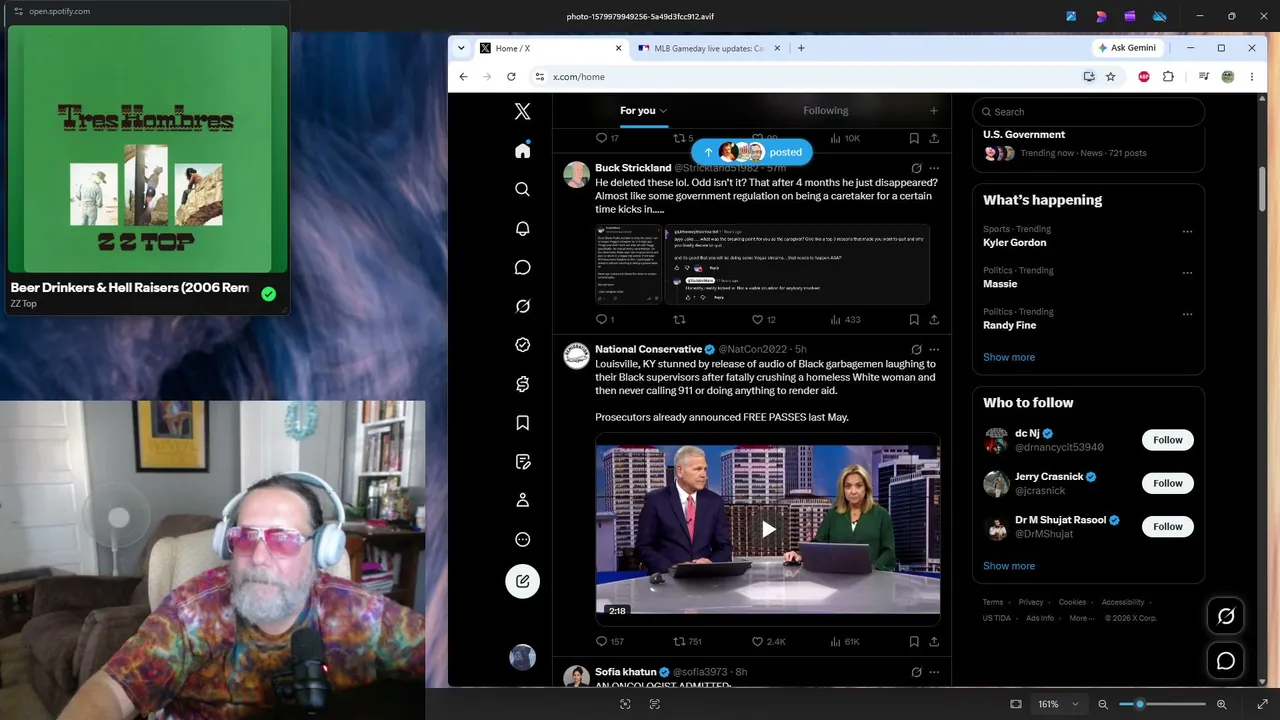Play the news anchors video

click(x=768, y=529)
